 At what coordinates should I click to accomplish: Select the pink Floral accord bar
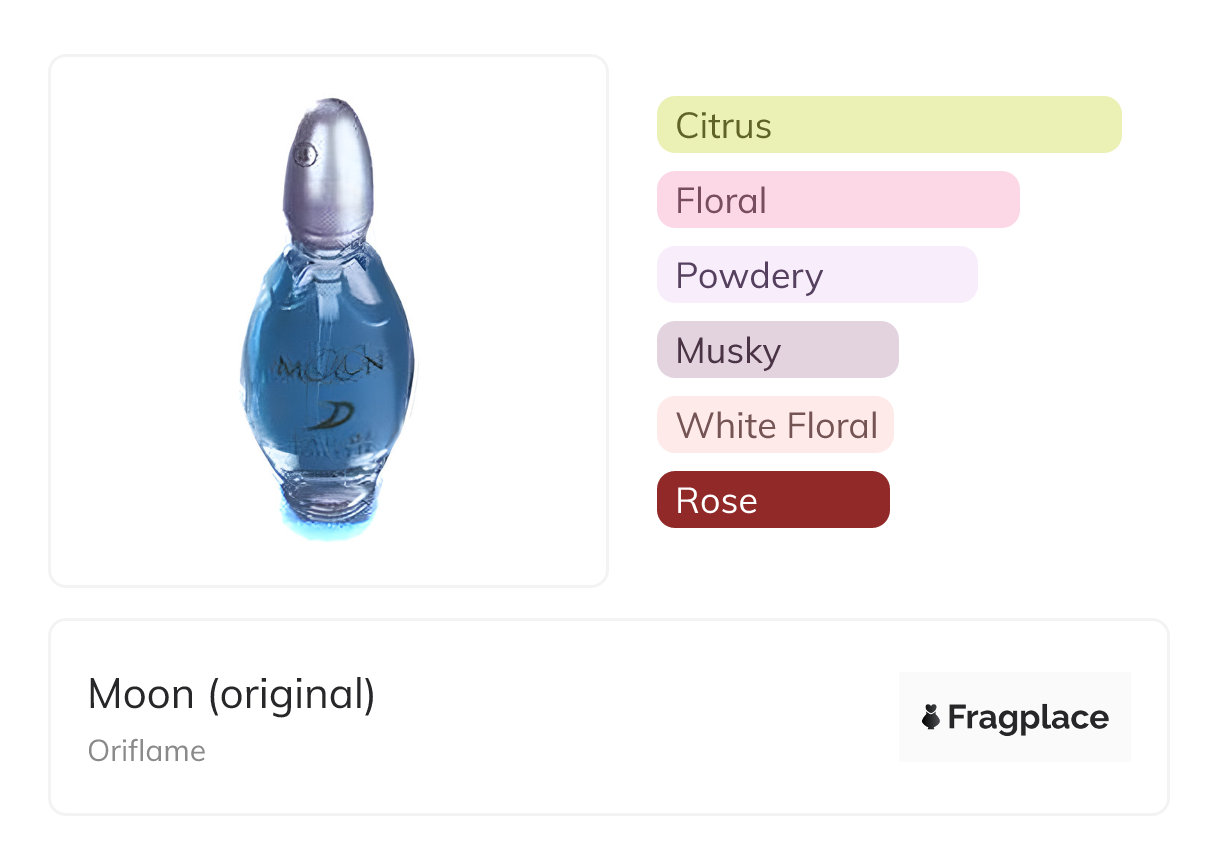click(837, 200)
